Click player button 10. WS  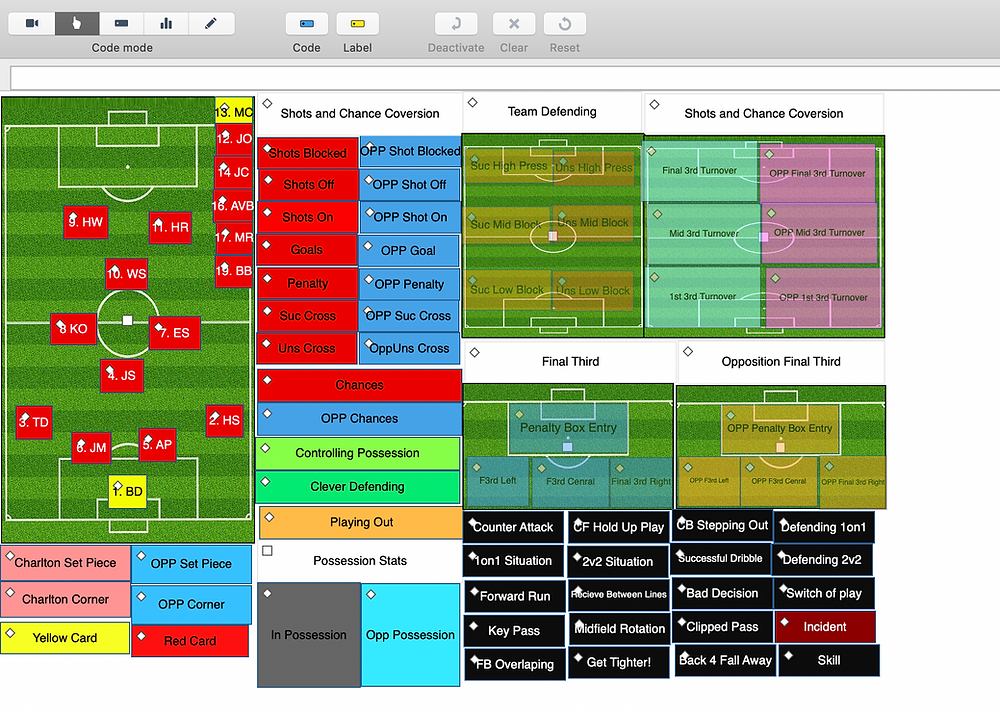point(127,274)
